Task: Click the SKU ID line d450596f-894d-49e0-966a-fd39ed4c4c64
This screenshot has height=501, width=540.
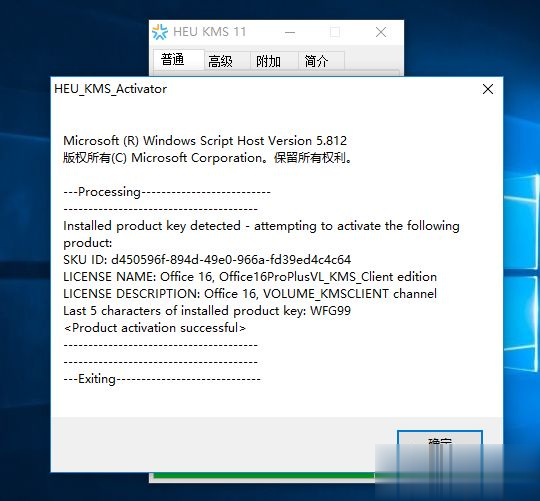Action: [x=207, y=260]
